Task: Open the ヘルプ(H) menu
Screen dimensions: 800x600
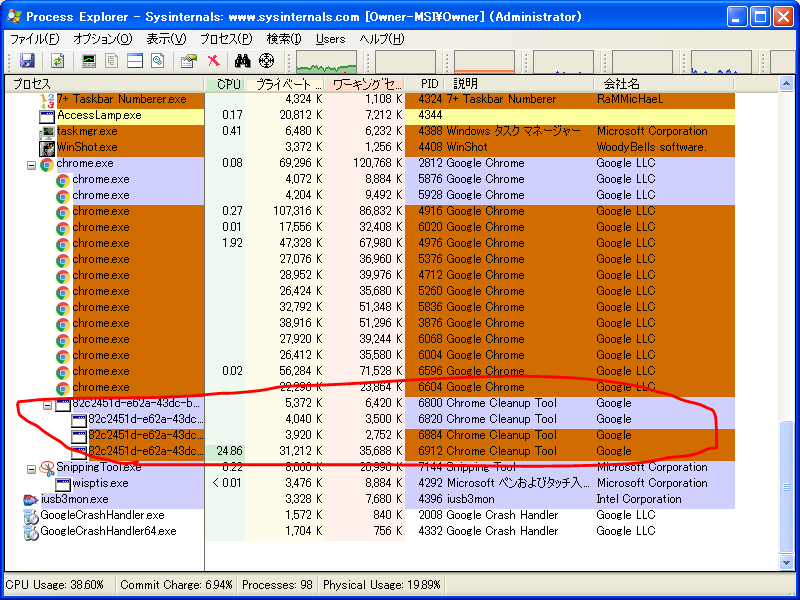Action: click(382, 39)
